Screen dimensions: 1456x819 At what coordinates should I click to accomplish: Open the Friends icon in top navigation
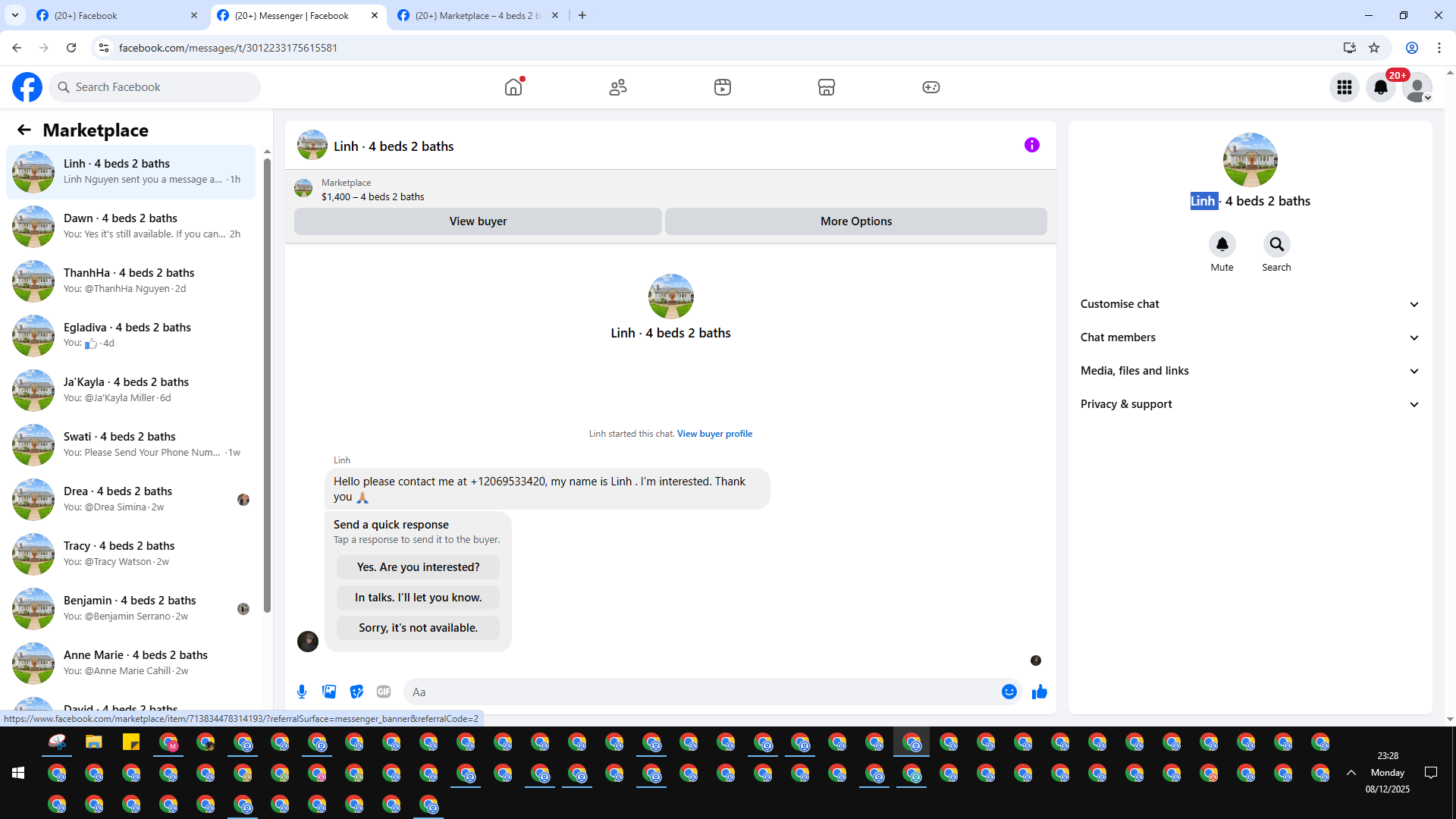point(618,87)
